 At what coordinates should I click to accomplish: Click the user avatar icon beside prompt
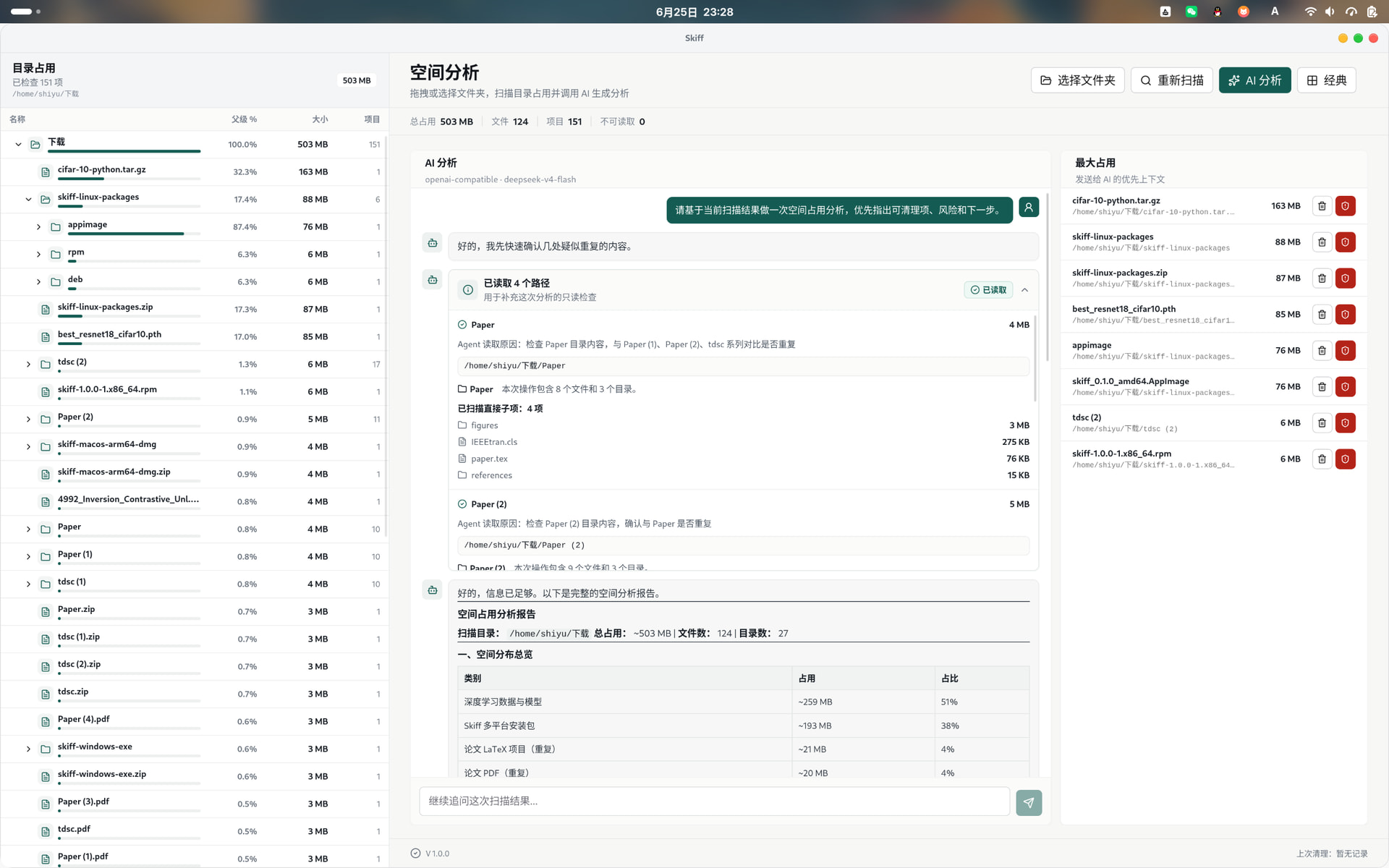1029,208
